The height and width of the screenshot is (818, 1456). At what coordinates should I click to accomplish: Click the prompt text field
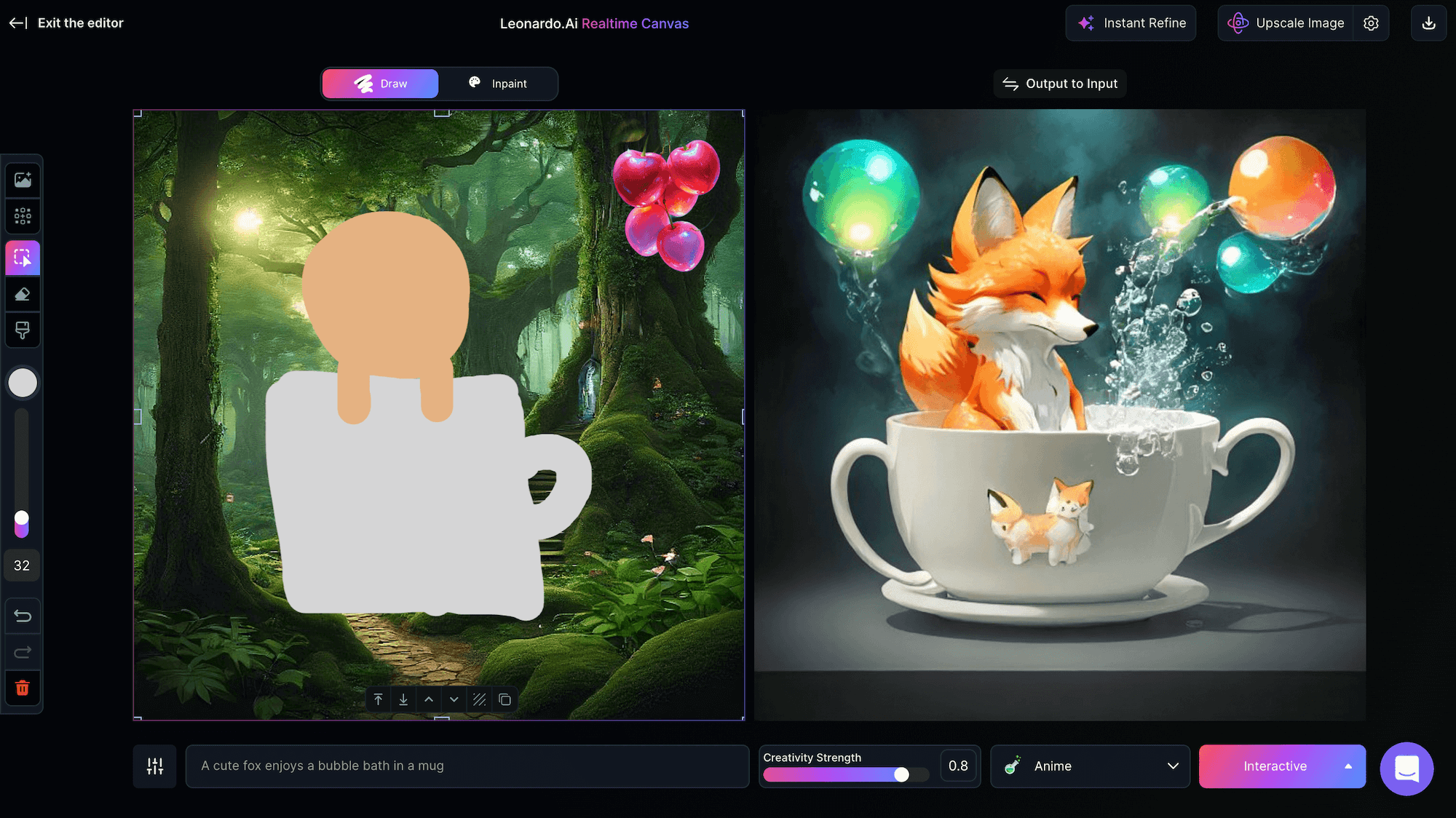(x=467, y=766)
